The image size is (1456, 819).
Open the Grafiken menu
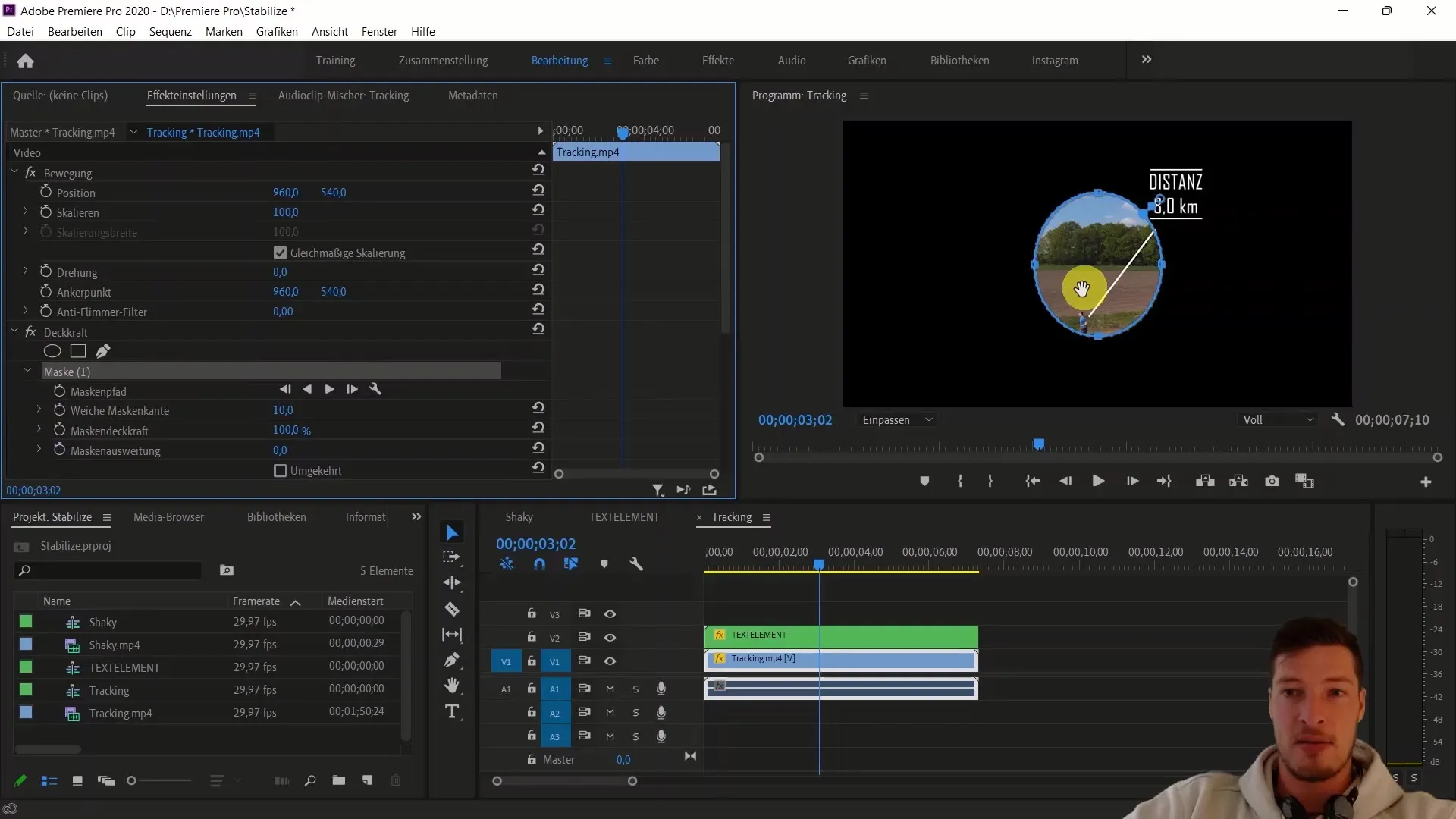[x=277, y=32]
